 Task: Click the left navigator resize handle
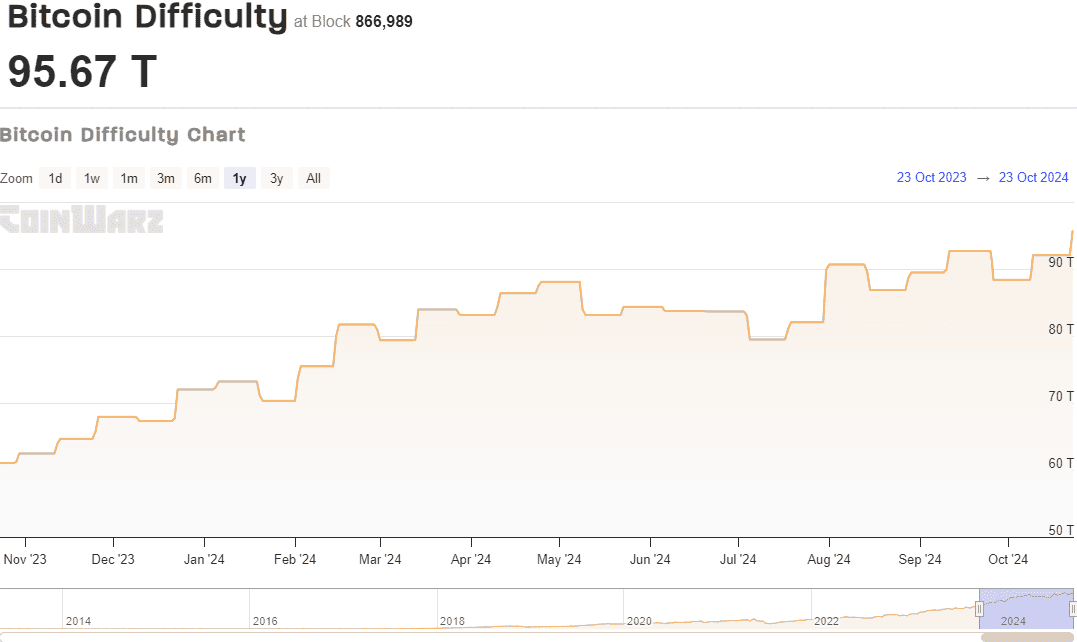[x=978, y=608]
